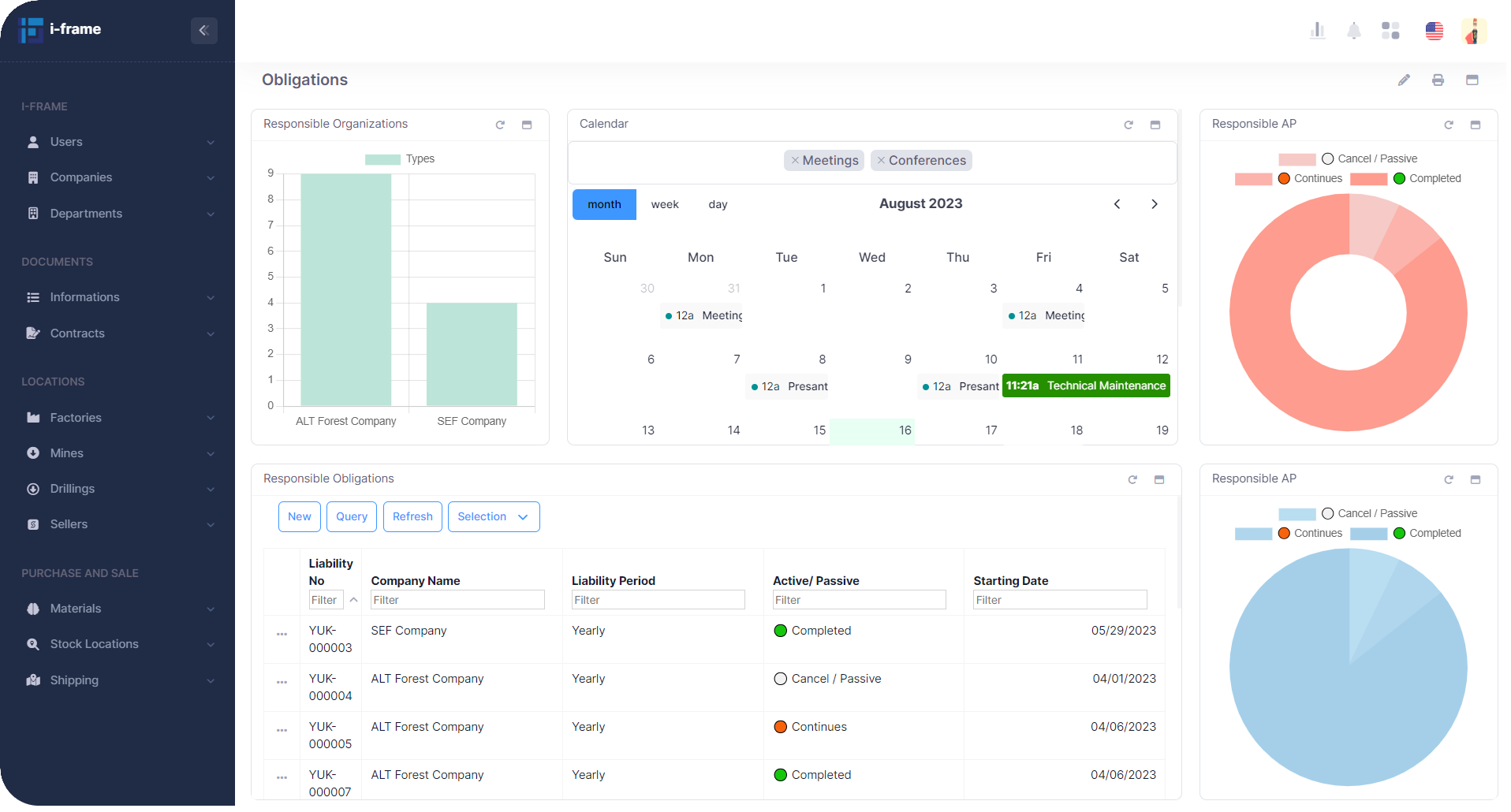
Task: Toggle Types legend in bar chart
Action: [400, 159]
